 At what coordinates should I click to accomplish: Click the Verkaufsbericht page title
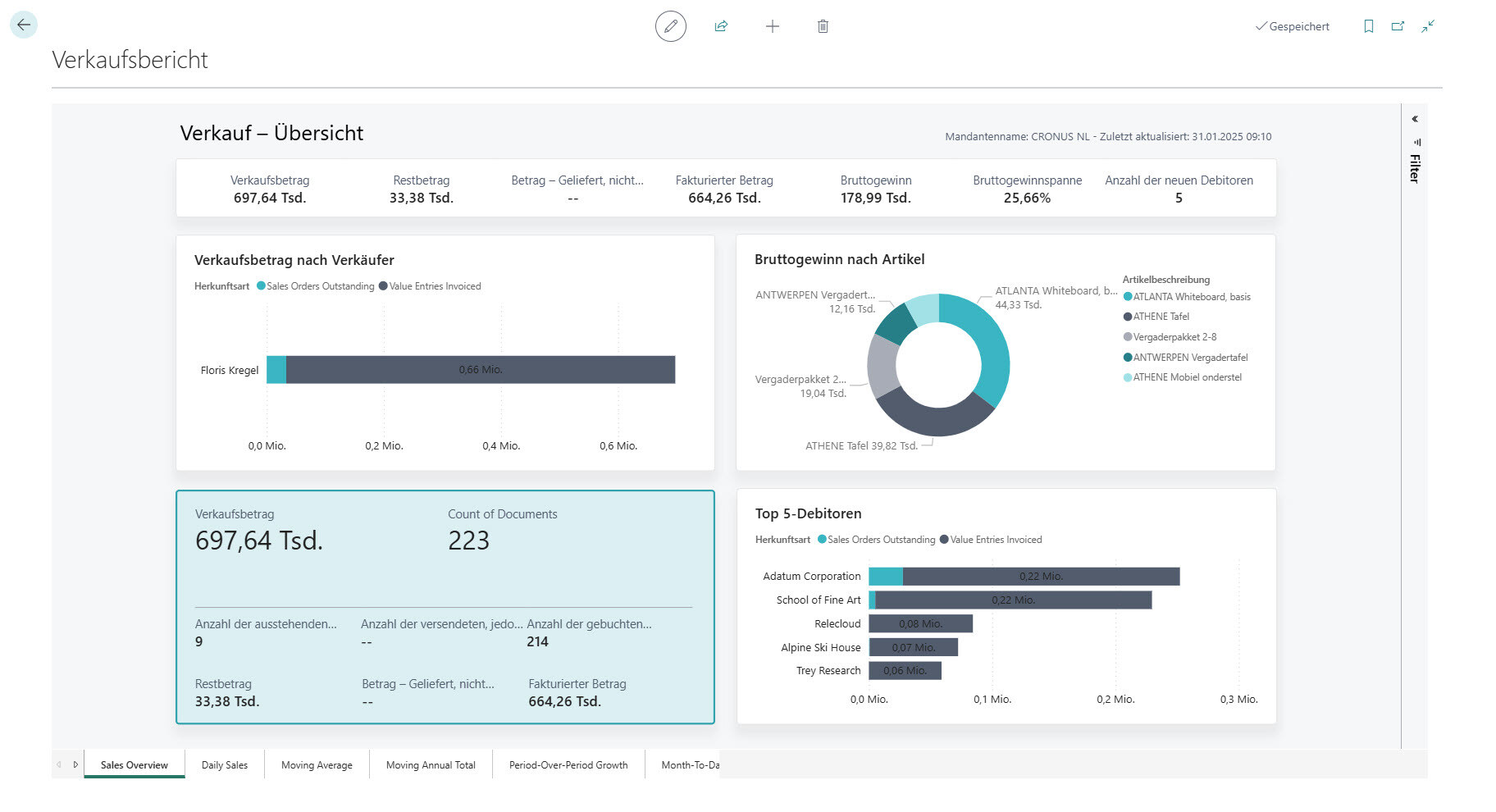pyautogui.click(x=130, y=60)
